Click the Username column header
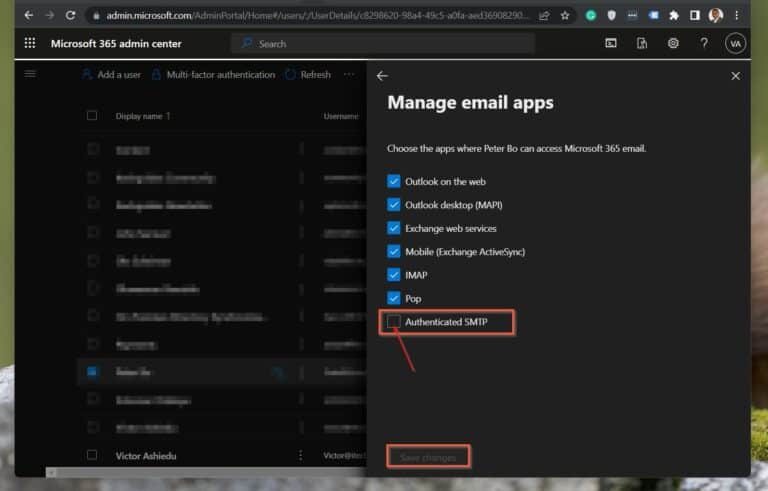 tap(341, 116)
